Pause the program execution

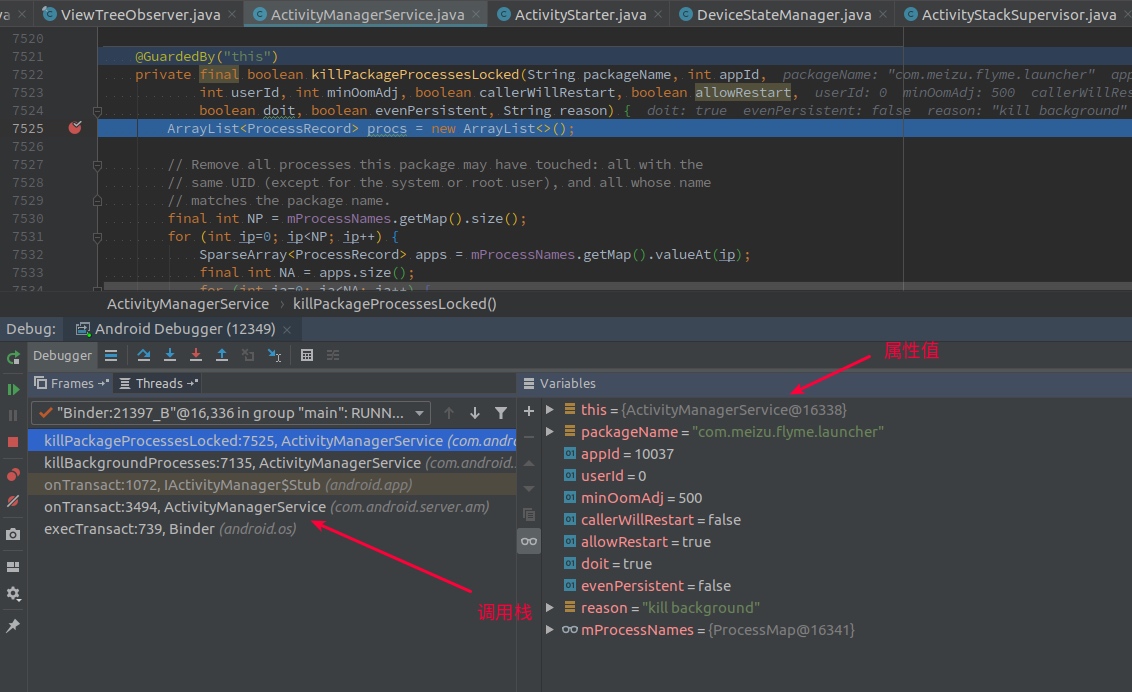click(x=13, y=416)
